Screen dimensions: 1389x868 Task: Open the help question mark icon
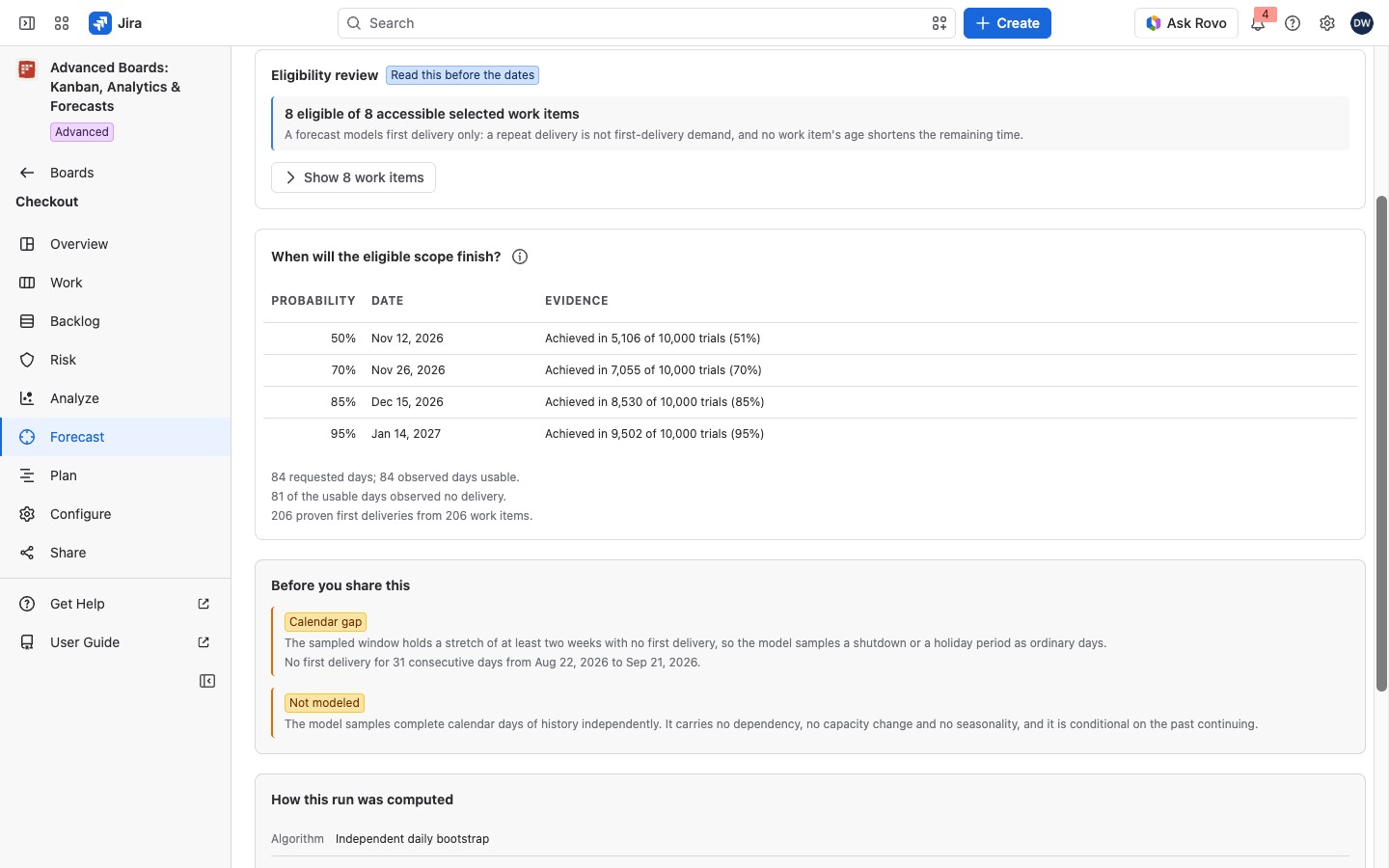coord(1293,23)
